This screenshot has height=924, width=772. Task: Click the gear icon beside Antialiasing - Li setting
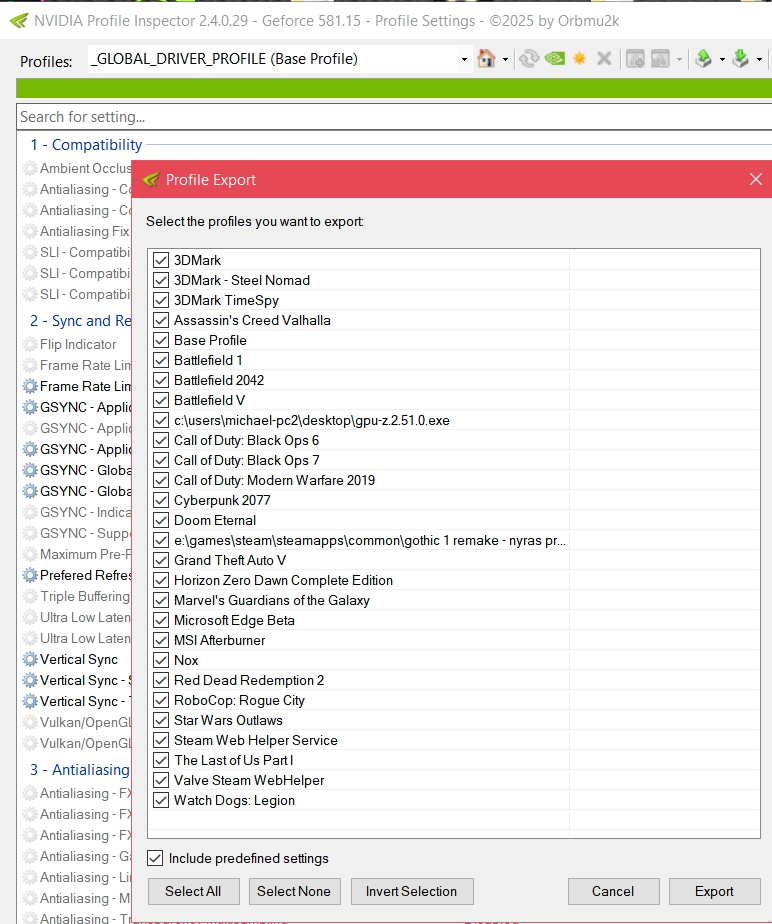click(x=29, y=877)
